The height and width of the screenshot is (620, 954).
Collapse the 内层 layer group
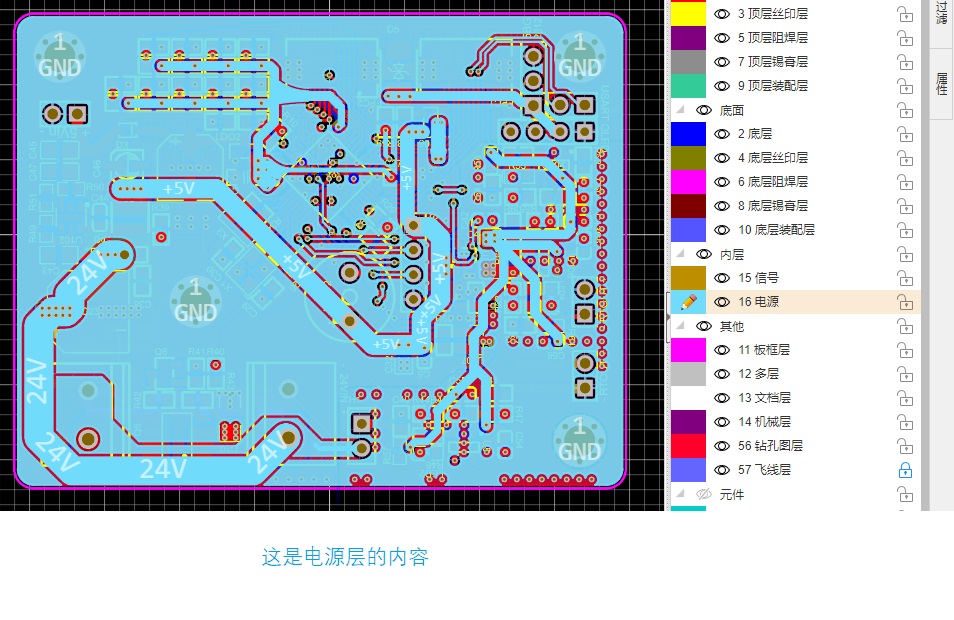(x=681, y=254)
